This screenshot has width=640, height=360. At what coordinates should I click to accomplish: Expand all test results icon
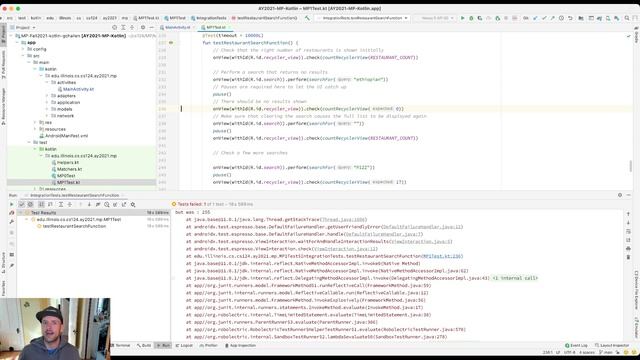point(60,204)
